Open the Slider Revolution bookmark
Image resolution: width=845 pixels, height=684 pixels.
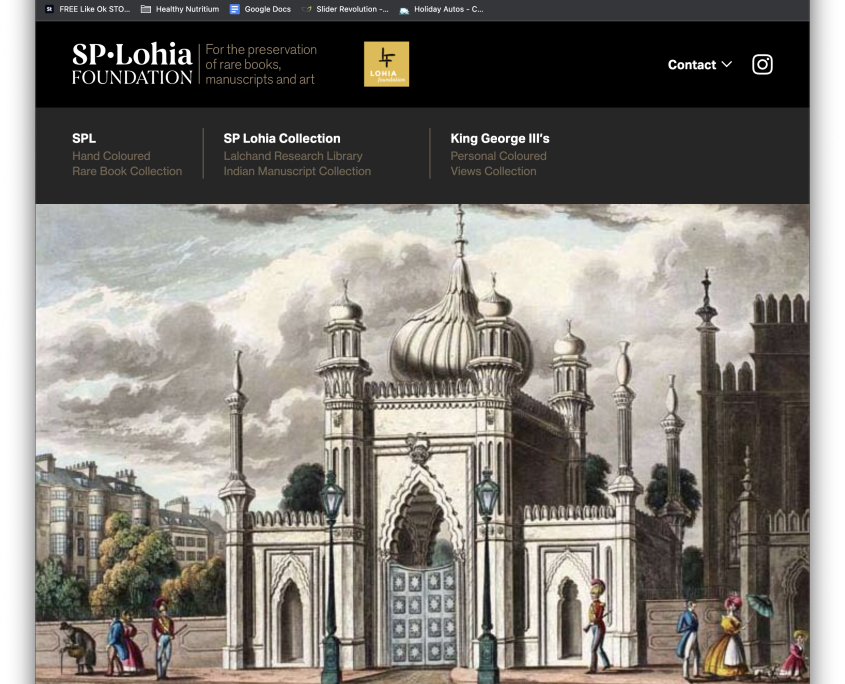(x=345, y=9)
